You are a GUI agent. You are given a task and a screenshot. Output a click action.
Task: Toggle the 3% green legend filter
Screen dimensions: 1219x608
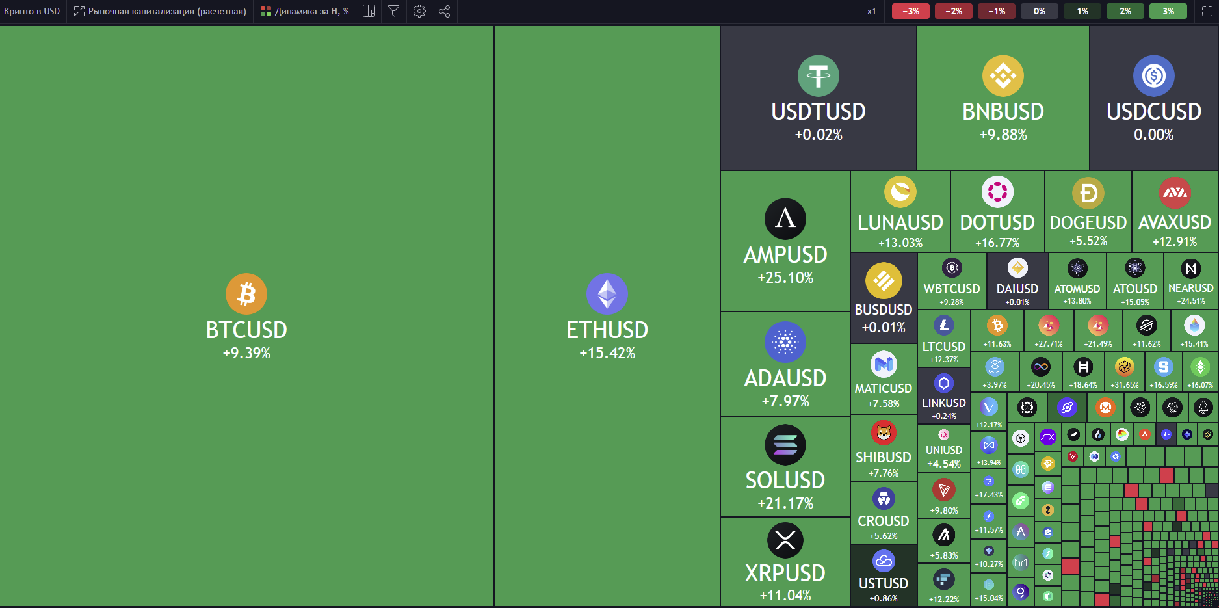pos(1168,11)
